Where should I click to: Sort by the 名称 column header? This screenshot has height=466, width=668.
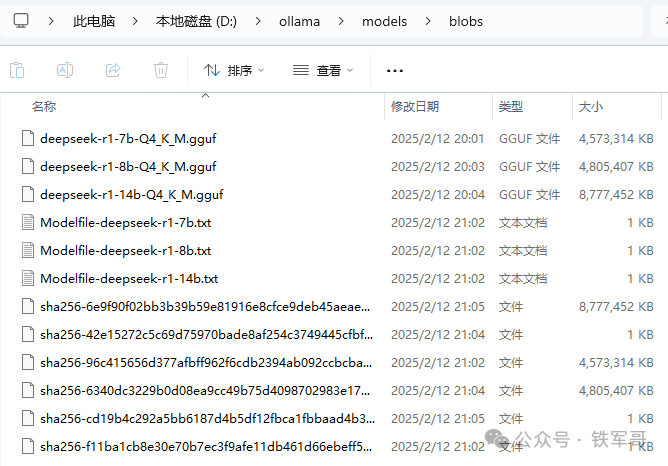click(x=44, y=106)
